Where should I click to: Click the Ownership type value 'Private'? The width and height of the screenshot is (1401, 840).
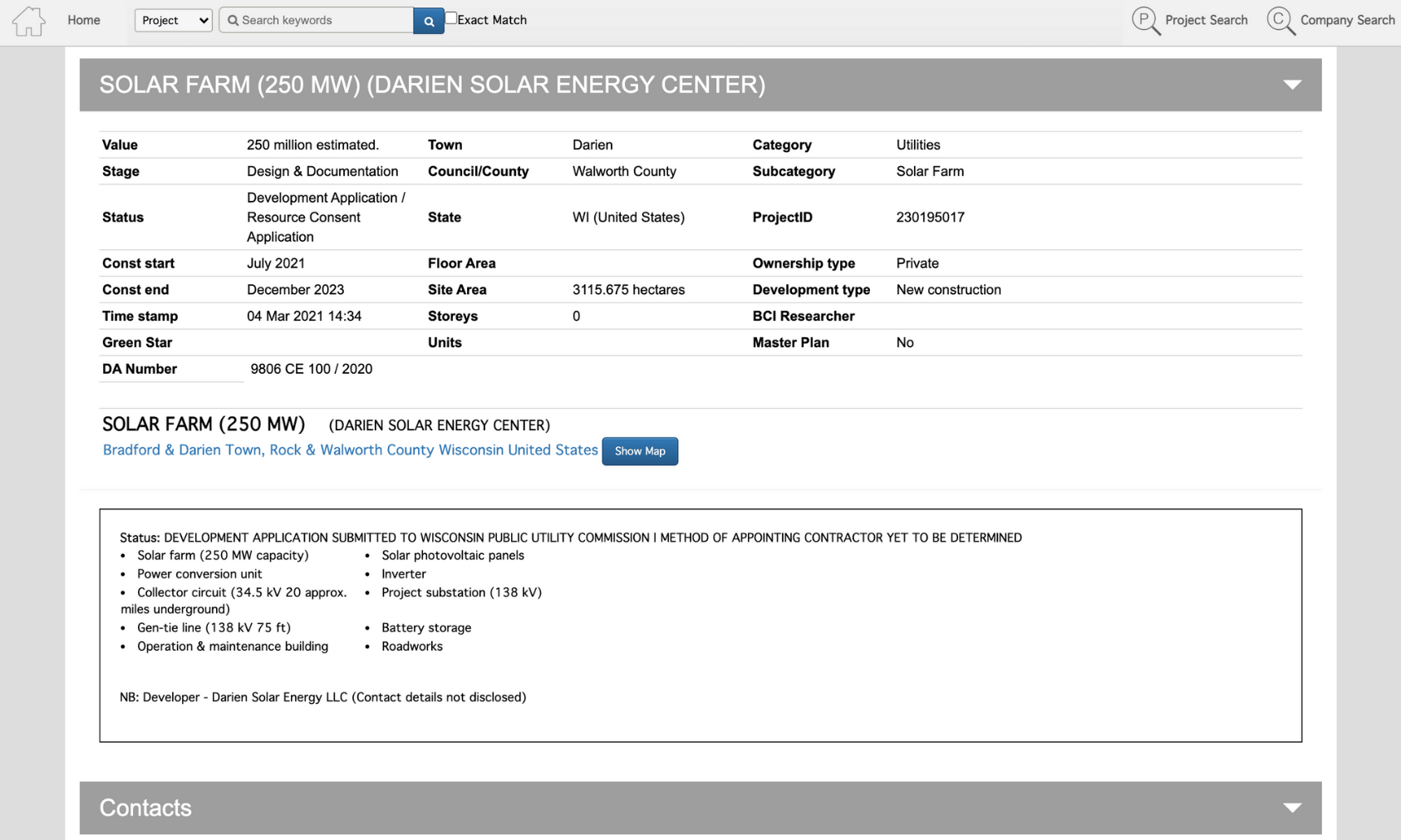click(x=917, y=263)
